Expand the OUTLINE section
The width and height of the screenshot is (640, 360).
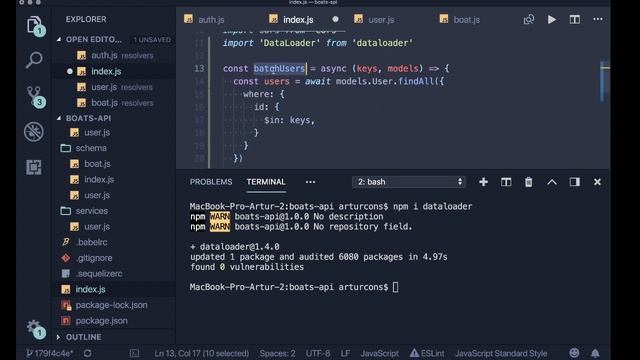pos(58,337)
